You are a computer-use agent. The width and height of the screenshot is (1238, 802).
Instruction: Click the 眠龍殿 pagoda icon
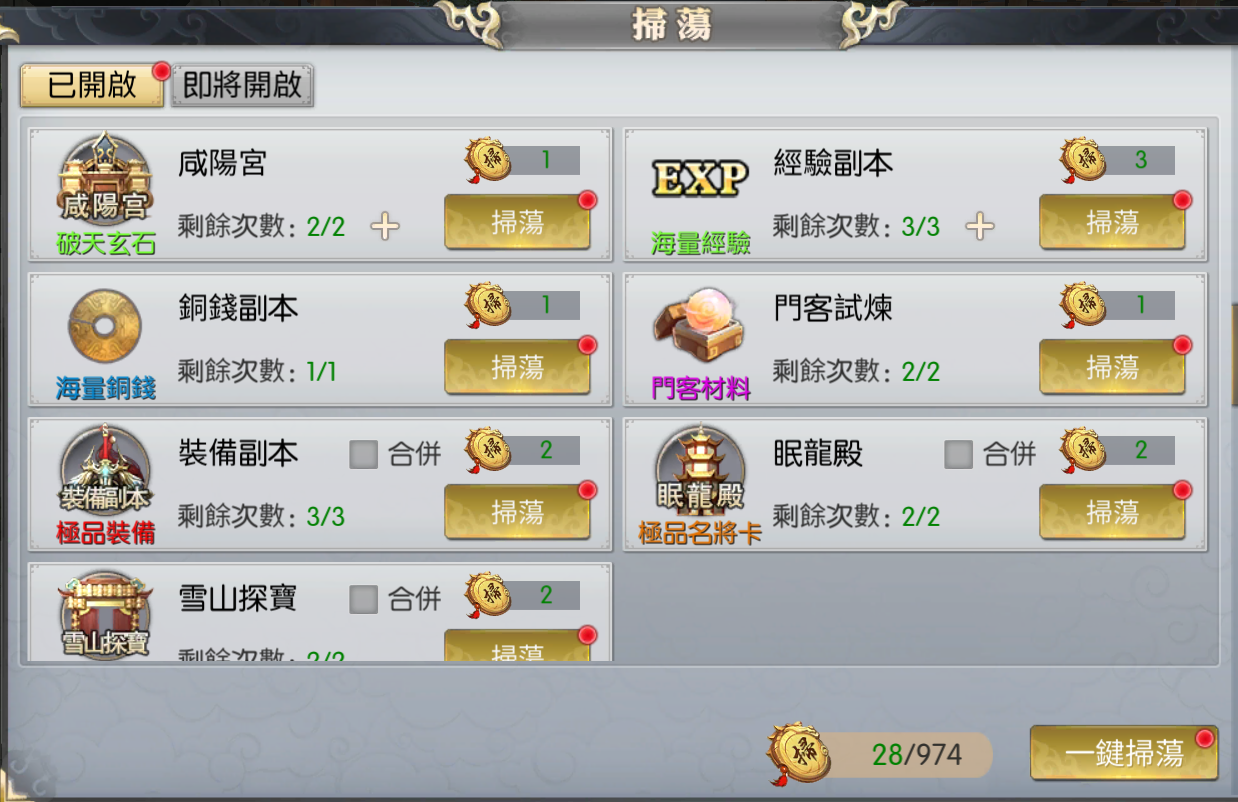tap(700, 471)
